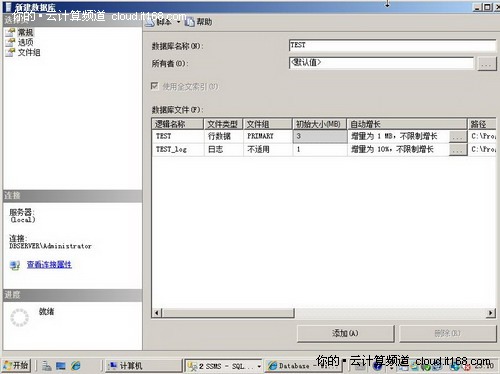Select the 常规 page icon
The width and height of the screenshot is (500, 374).
pyautogui.click(x=10, y=32)
